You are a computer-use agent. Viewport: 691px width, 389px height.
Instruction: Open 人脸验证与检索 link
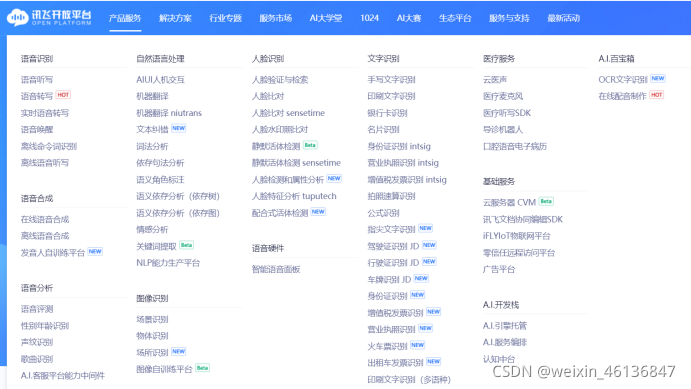pos(280,80)
